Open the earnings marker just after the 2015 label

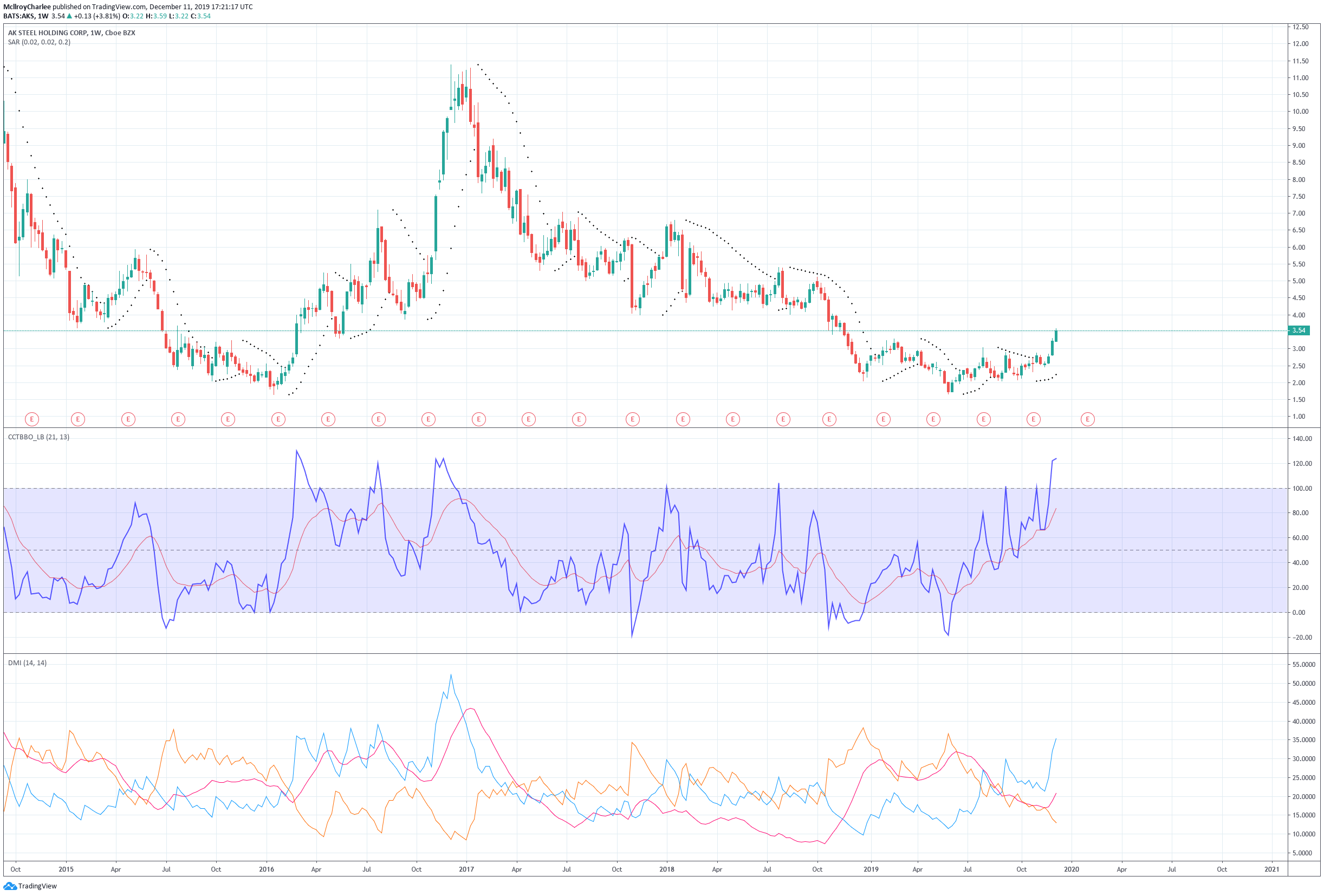point(78,419)
